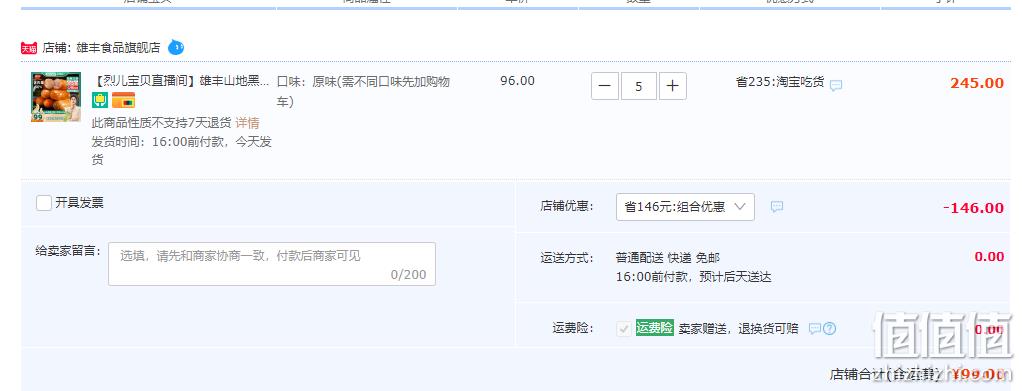Click info bubble icon beside store discount
This screenshot has width=1022, height=391.
tap(777, 207)
